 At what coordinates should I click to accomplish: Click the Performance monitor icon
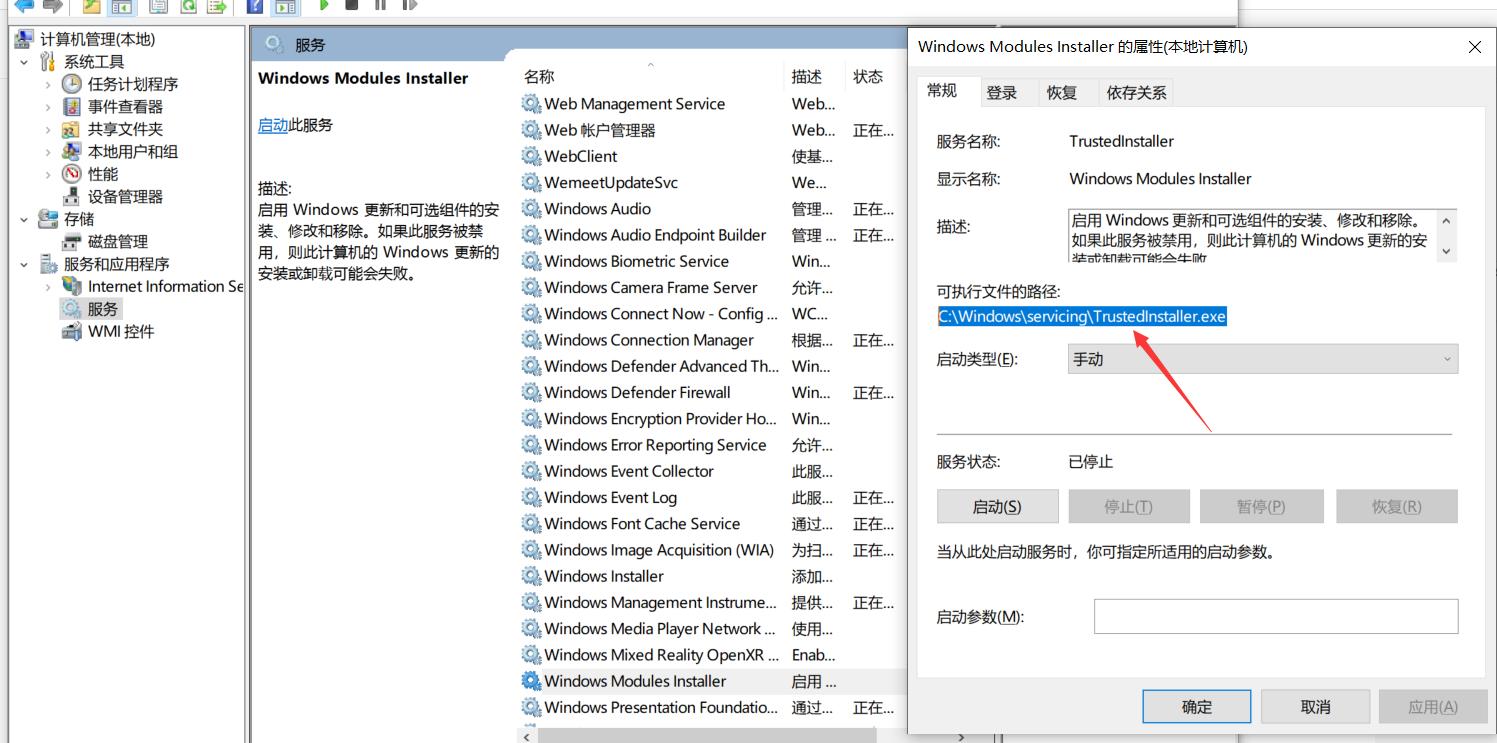[71, 174]
